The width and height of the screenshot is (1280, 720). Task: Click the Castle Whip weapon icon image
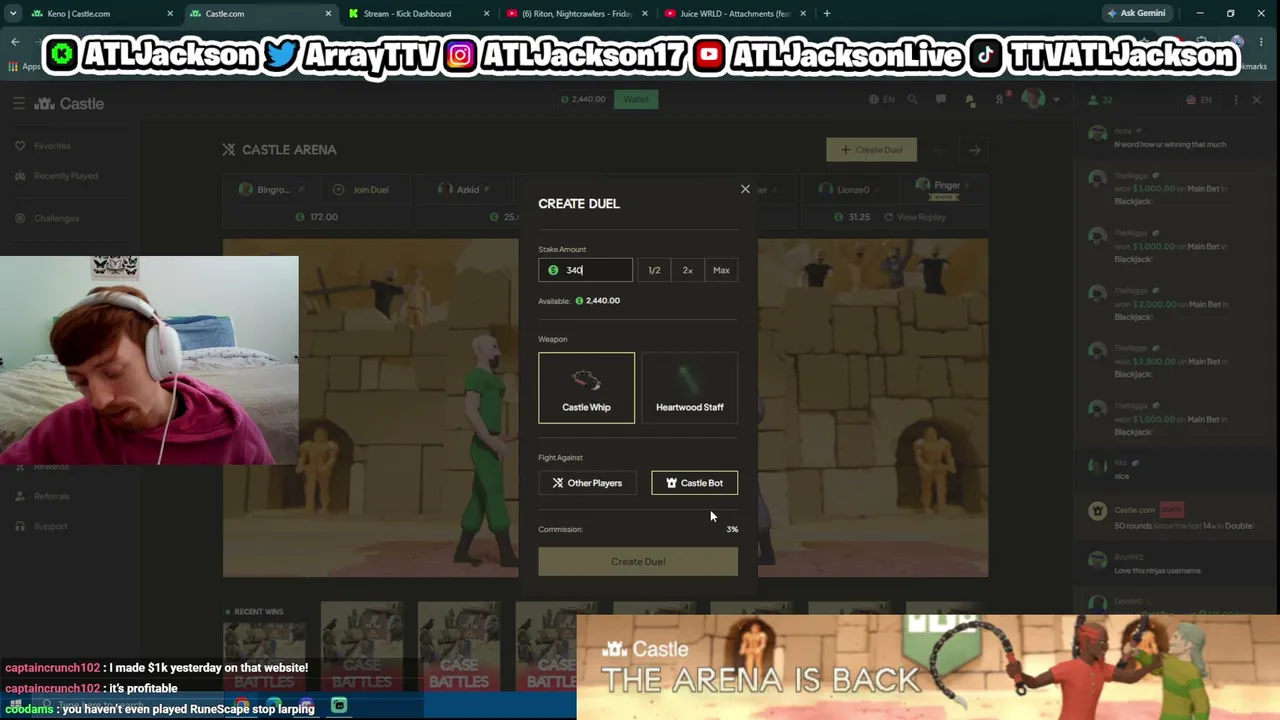pos(586,380)
